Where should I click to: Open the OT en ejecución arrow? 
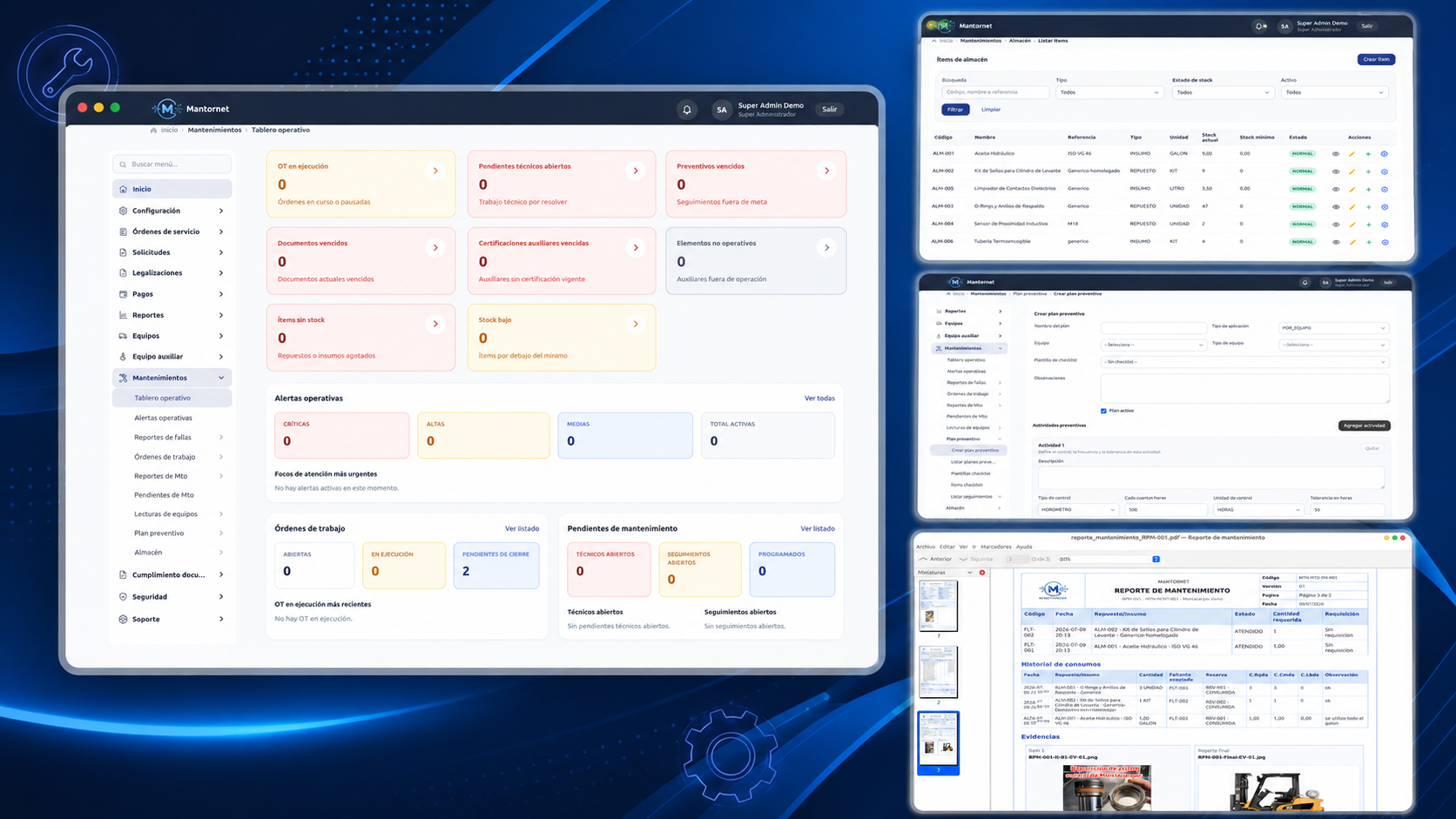click(435, 171)
